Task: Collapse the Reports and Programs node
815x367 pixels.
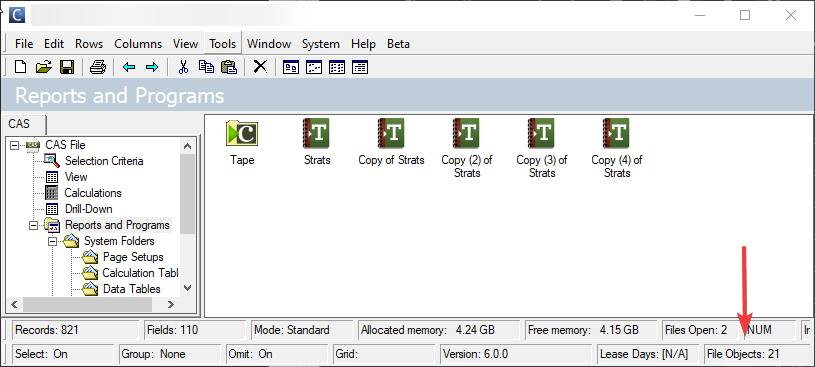Action: [33, 225]
